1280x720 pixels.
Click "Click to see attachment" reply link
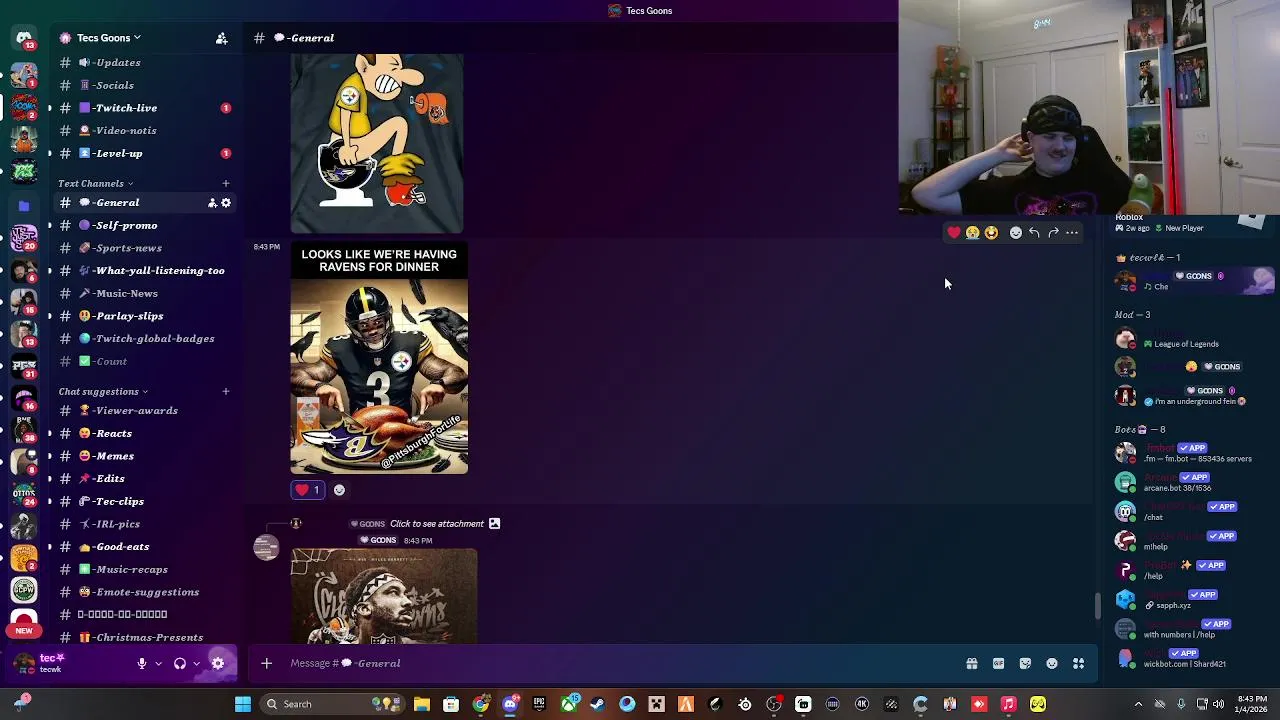[x=437, y=524]
